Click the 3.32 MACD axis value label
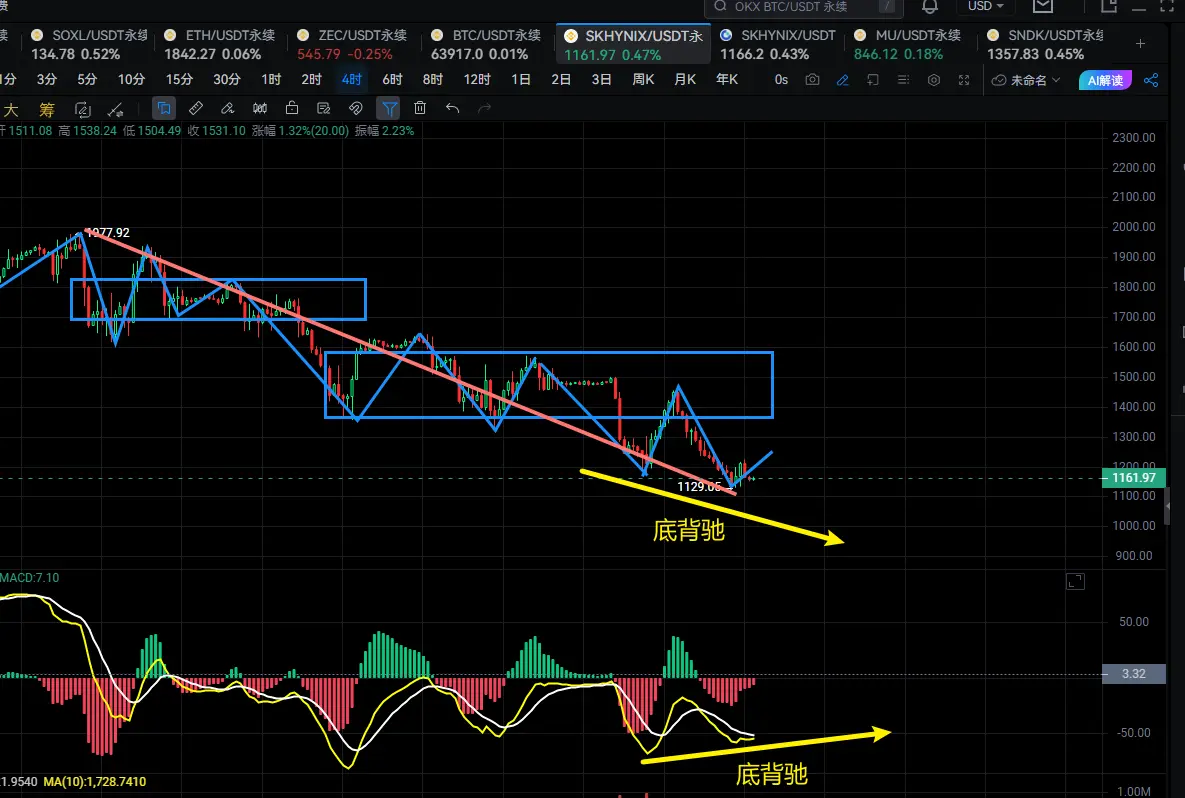Screen dimensions: 1185x798 coord(1134,673)
